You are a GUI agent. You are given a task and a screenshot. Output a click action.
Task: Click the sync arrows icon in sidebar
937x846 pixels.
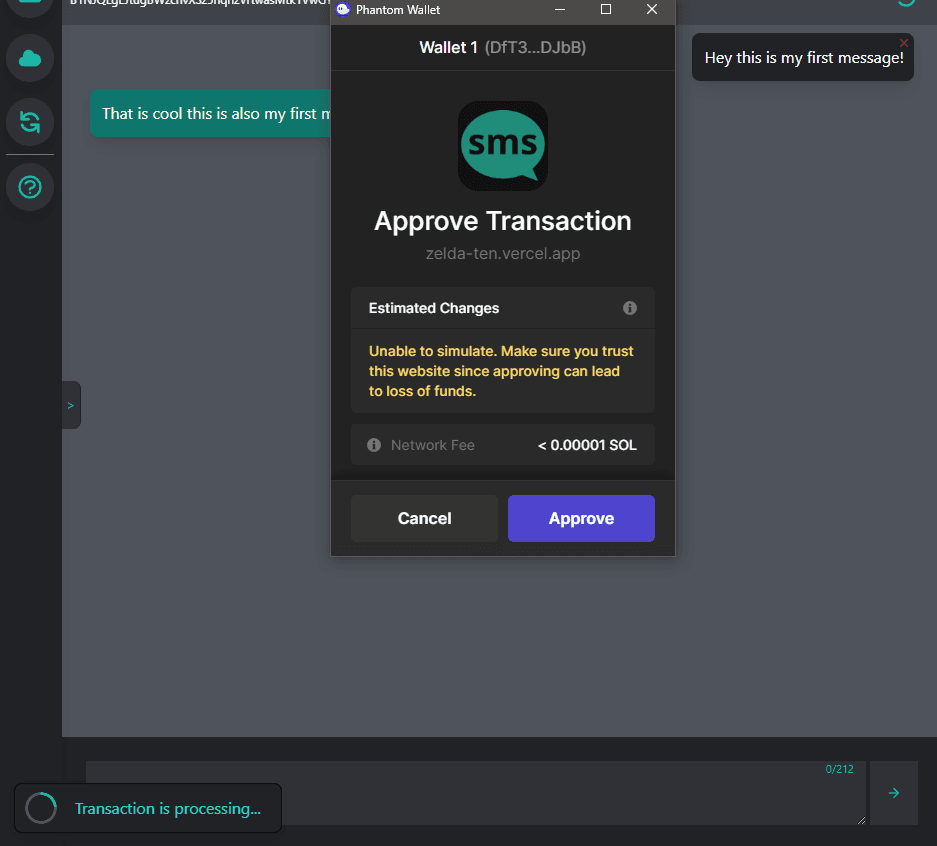(x=30, y=123)
